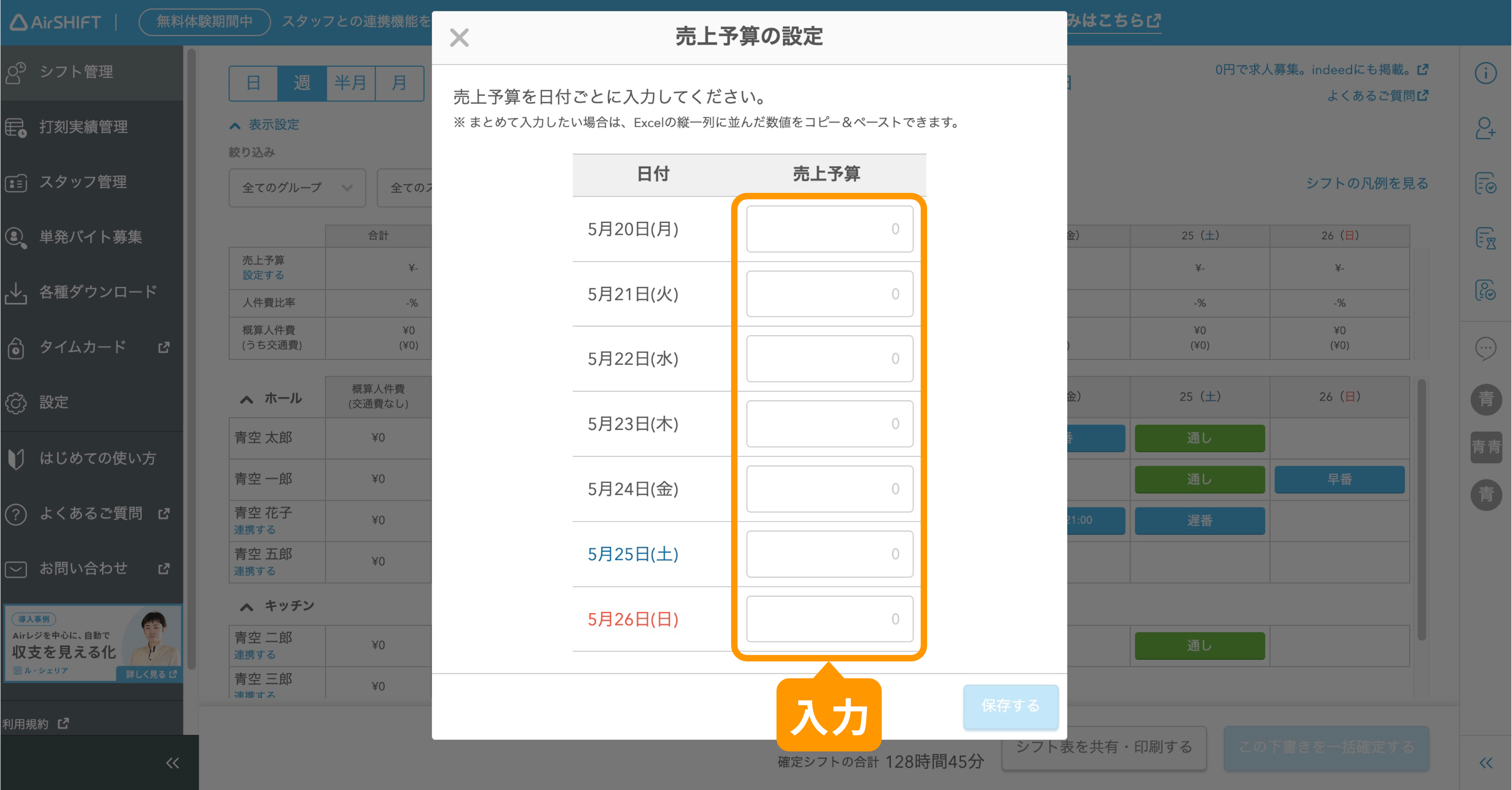Open the chat bubble icon in right panel

[x=1485, y=349]
